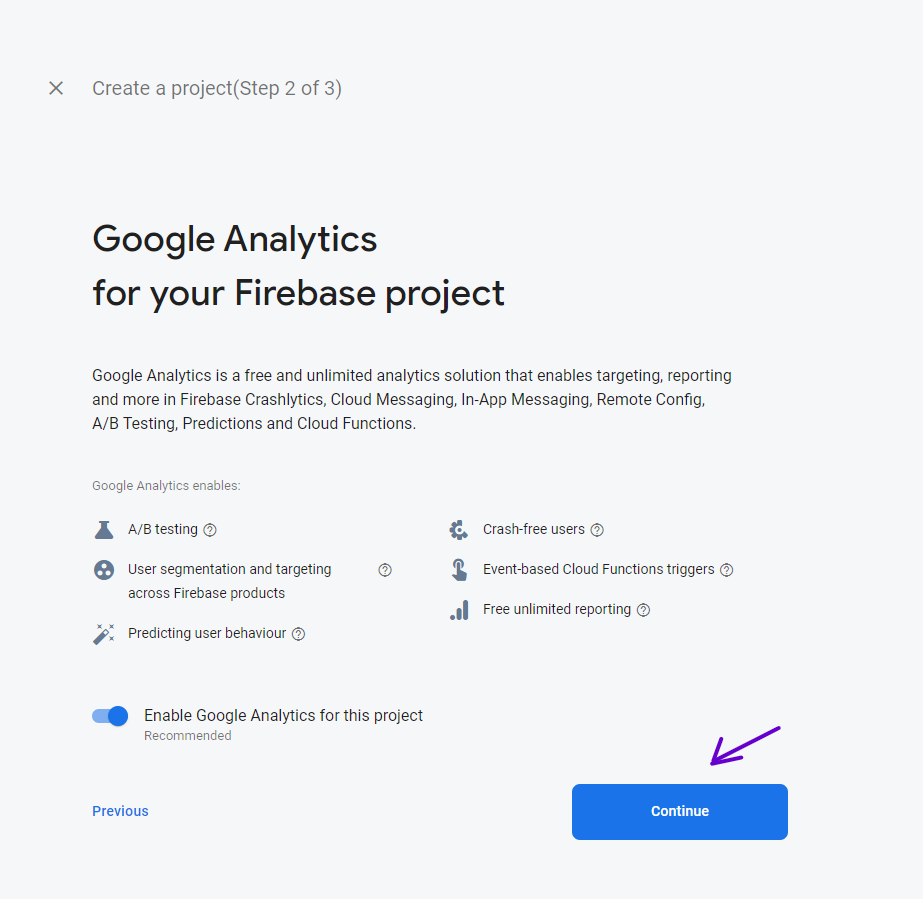Viewport: 923px width, 899px height.
Task: Click the Create a project step title
Action: [x=217, y=88]
